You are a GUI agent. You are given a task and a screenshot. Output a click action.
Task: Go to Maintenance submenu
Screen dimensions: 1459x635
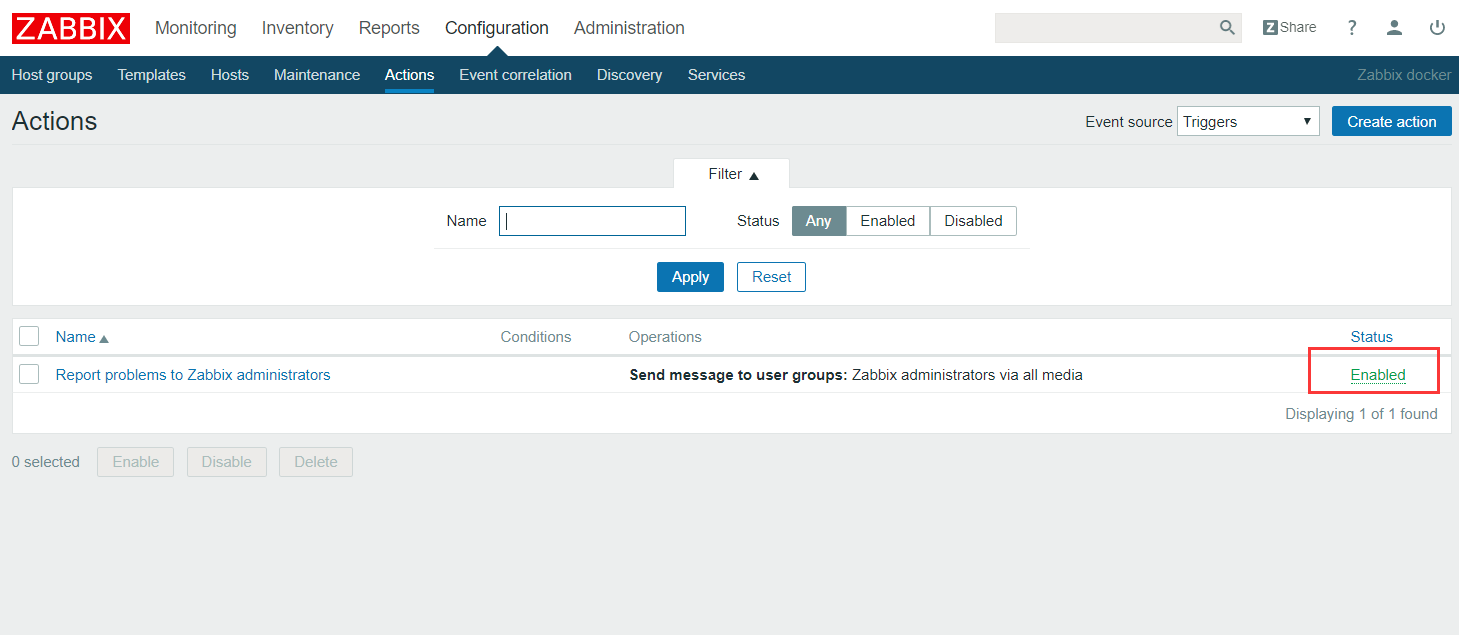tap(317, 75)
